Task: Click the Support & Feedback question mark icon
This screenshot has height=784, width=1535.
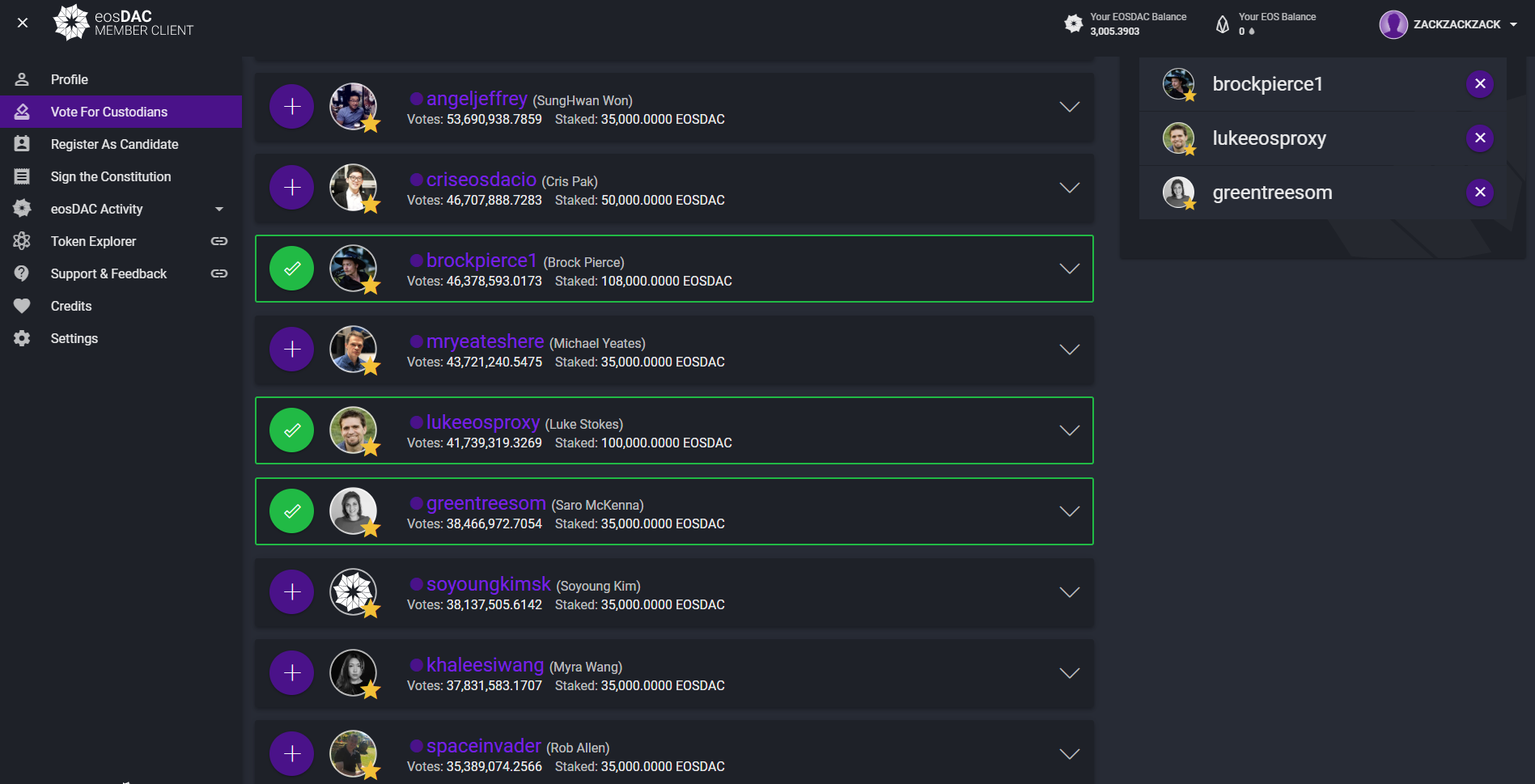Action: tap(22, 273)
